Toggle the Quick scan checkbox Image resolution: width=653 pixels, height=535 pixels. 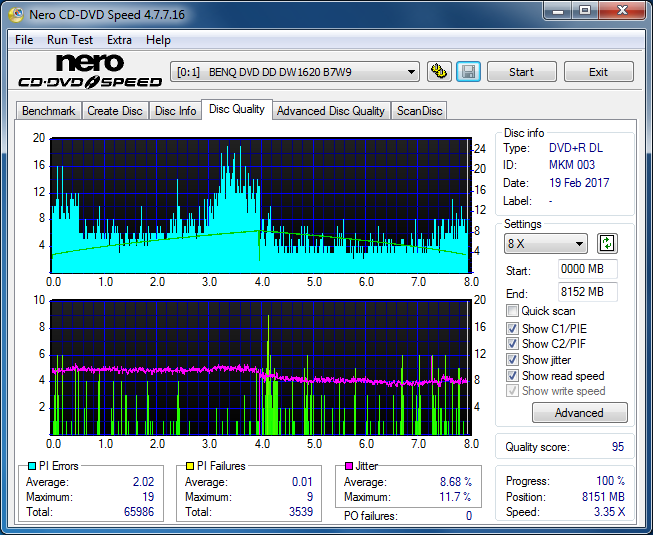pyautogui.click(x=512, y=311)
